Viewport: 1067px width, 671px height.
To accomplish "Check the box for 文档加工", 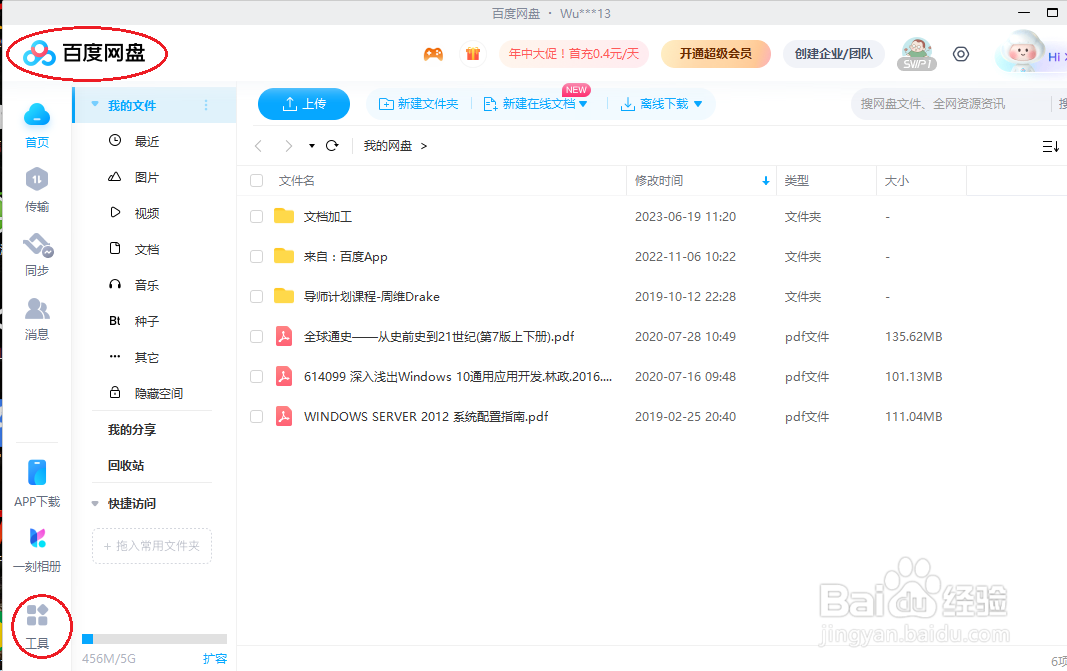I will tap(257, 216).
